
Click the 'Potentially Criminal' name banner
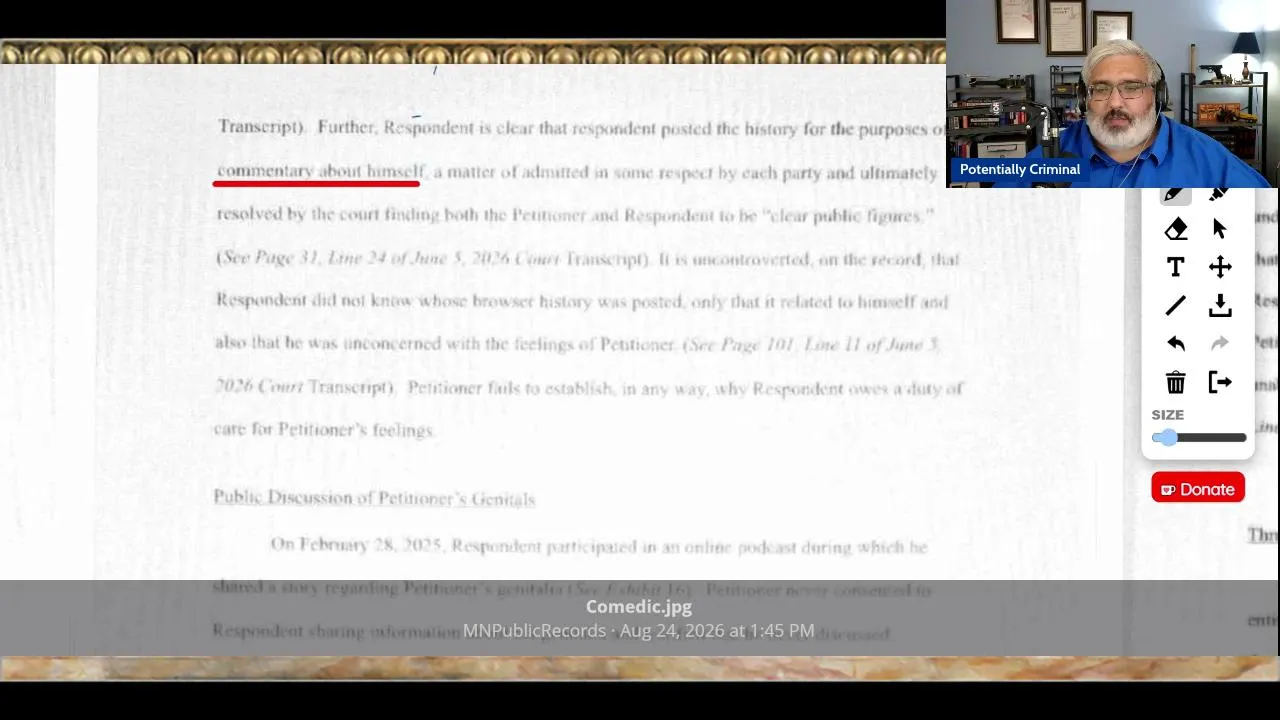click(1020, 169)
